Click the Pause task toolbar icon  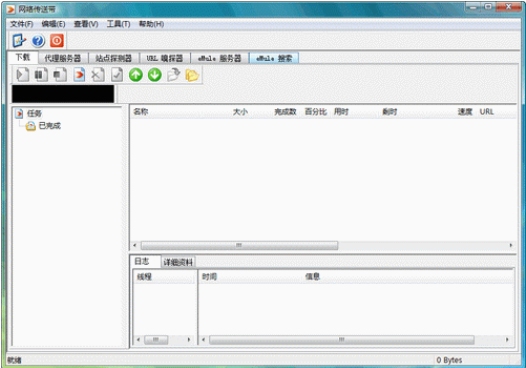coord(41,74)
